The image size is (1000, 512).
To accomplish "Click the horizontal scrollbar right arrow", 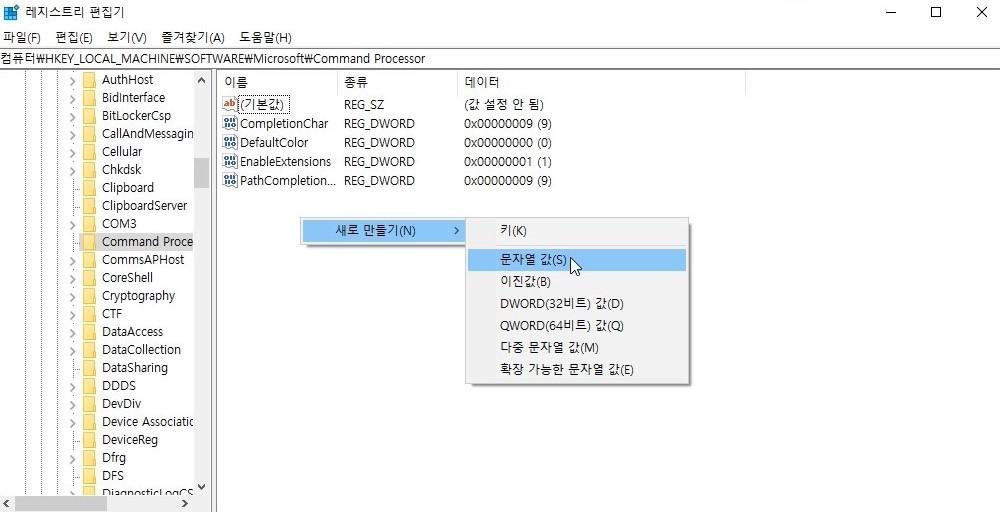I will point(185,504).
